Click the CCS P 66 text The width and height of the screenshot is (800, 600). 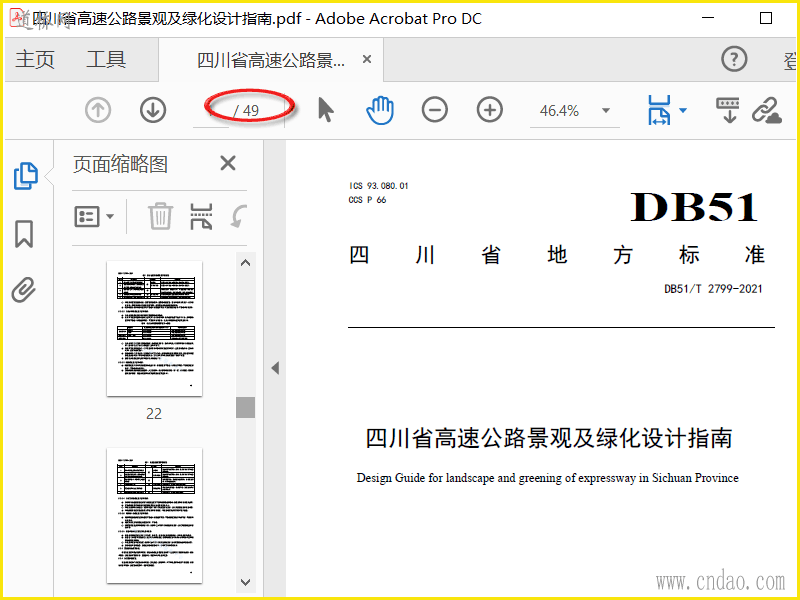pos(367,200)
